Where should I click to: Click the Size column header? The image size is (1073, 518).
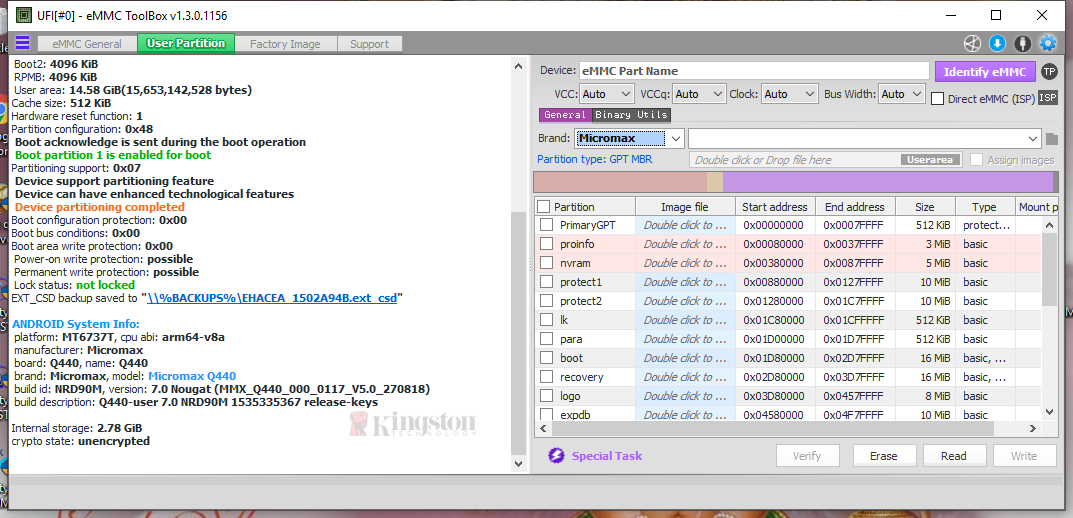925,207
